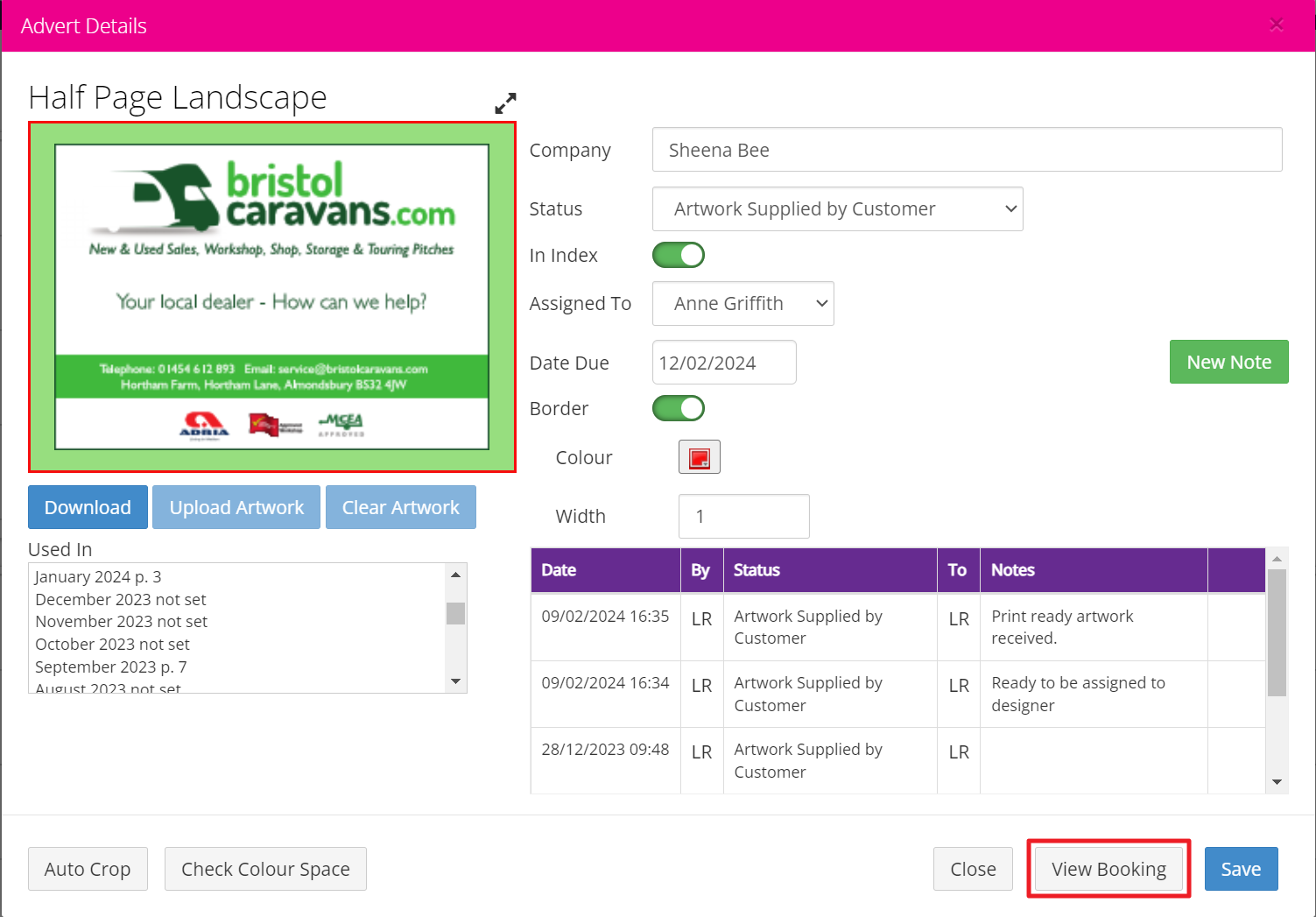Image resolution: width=1316 pixels, height=917 pixels.
Task: Click the Date Due field
Action: [x=723, y=363]
